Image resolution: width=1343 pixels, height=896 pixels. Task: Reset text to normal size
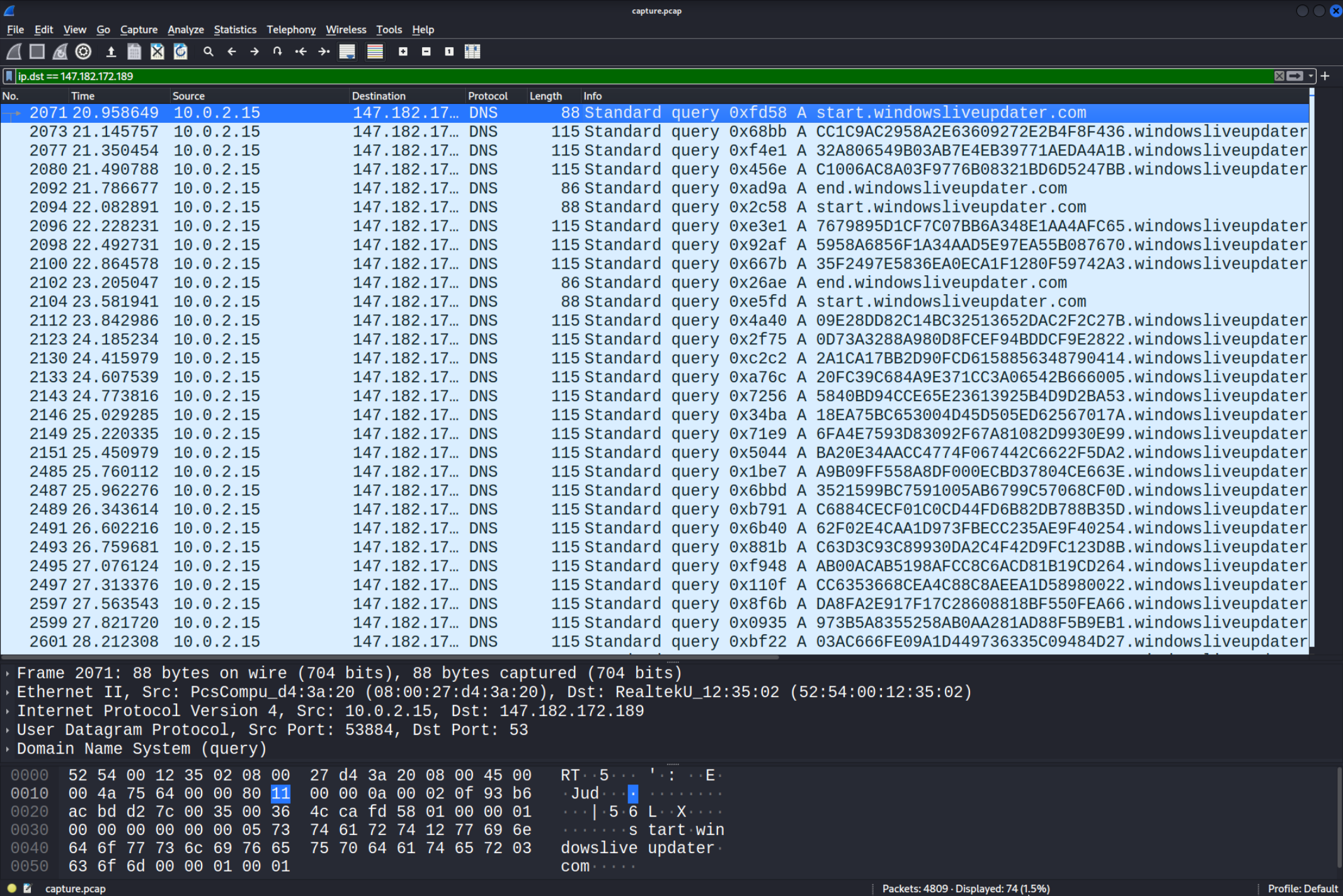click(x=449, y=52)
